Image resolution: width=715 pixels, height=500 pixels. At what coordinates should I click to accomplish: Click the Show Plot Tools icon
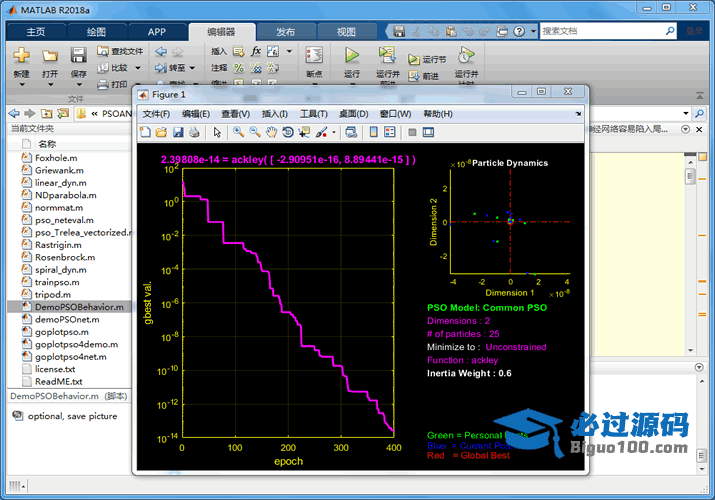coord(429,132)
